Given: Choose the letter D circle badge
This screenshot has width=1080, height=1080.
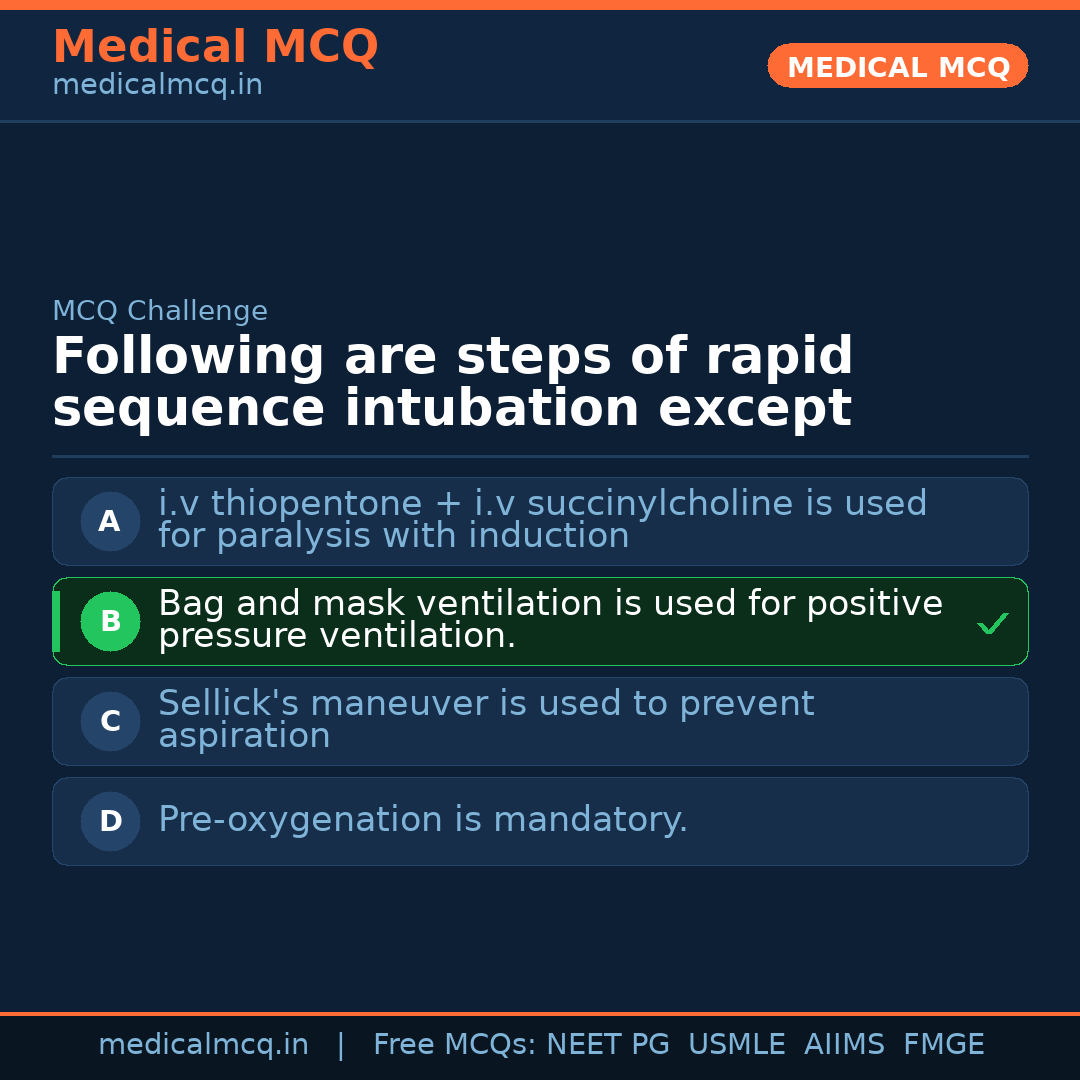Looking at the screenshot, I should [110, 821].
